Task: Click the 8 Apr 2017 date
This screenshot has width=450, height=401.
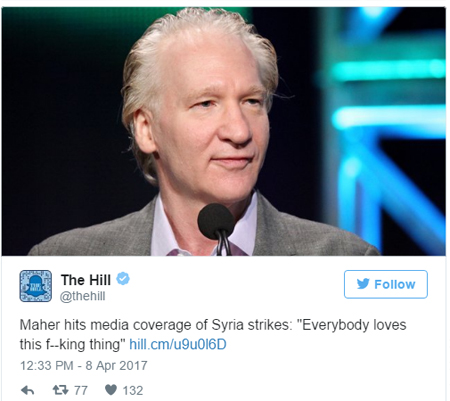Action: click(116, 366)
